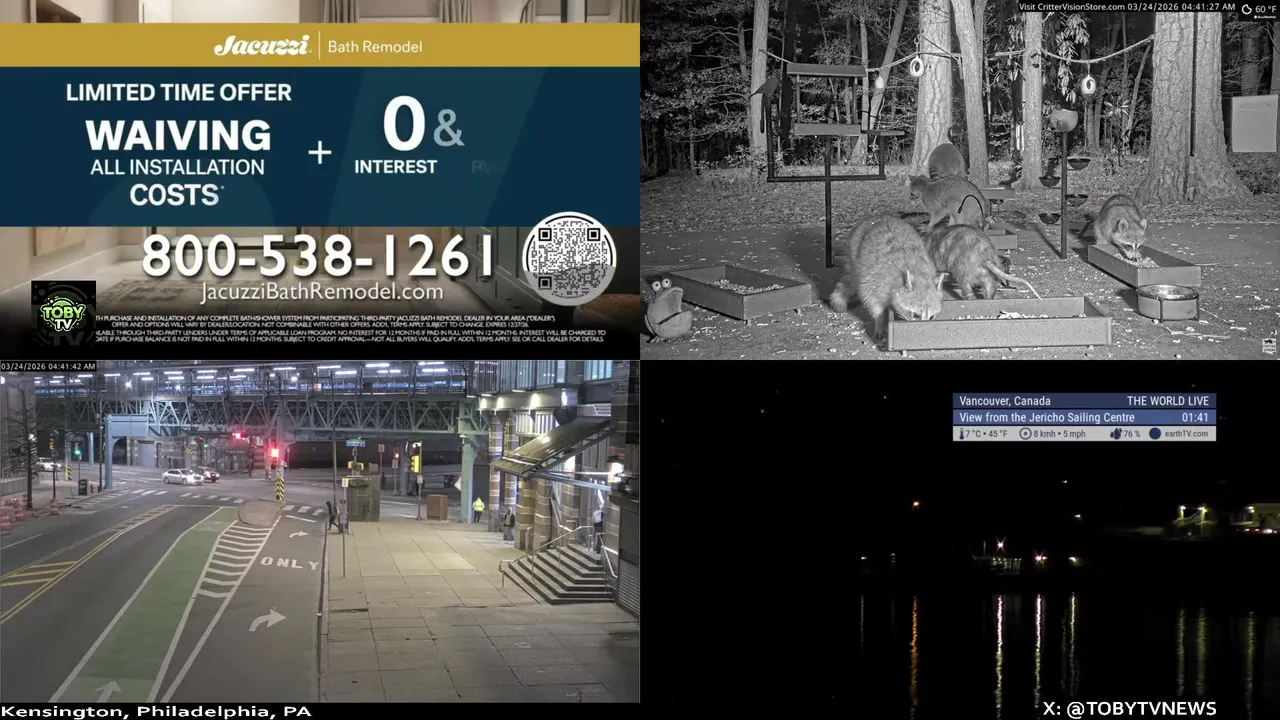
Task: Click the '76 %' humidity value
Action: click(x=1132, y=434)
